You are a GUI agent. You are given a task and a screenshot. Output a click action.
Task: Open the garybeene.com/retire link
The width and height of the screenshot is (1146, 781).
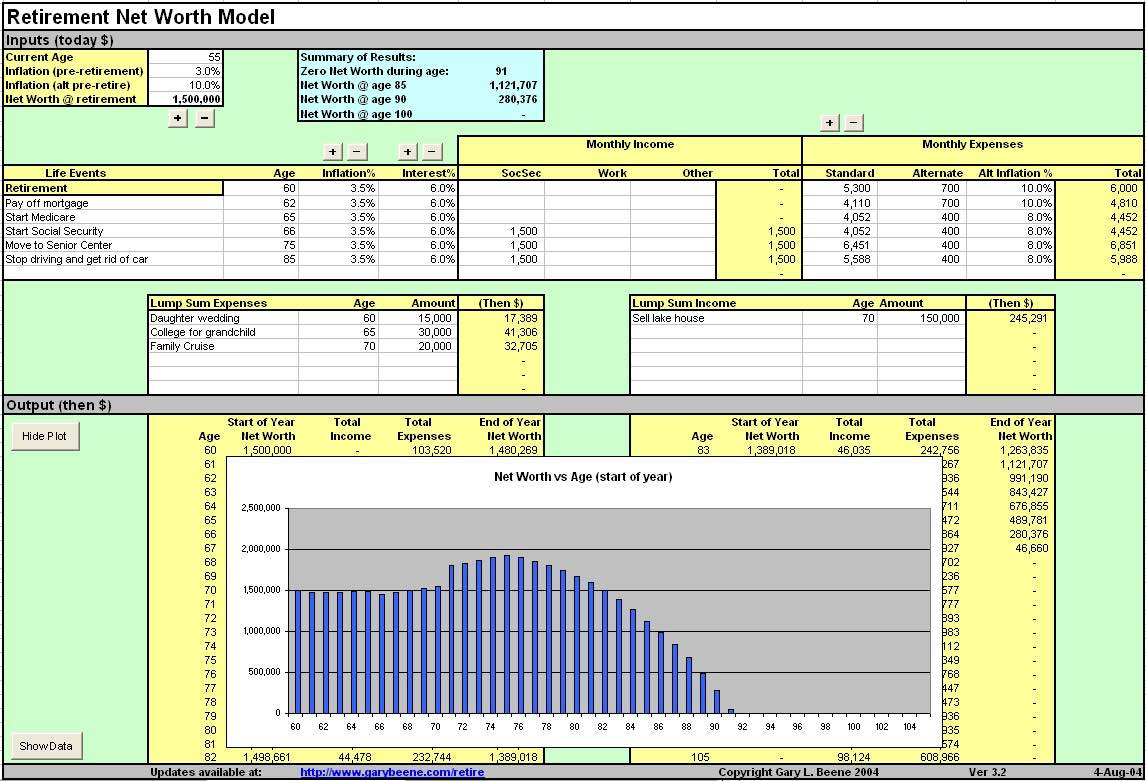(392, 772)
